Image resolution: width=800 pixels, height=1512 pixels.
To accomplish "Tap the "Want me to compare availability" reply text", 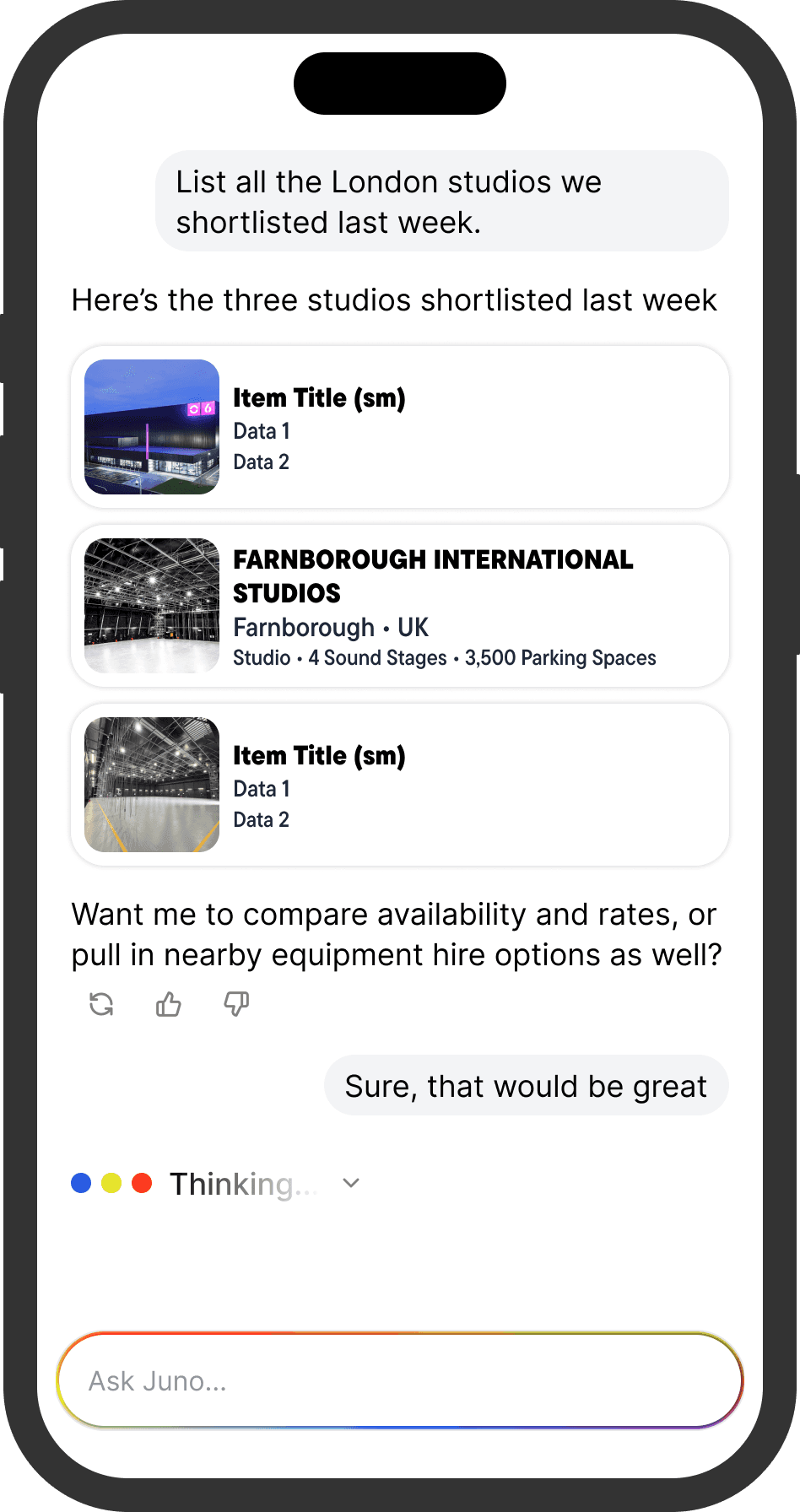I will click(397, 935).
